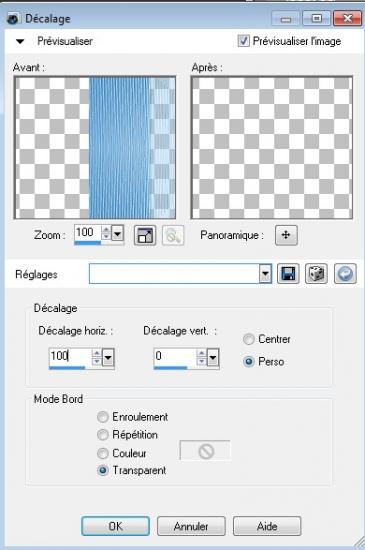Select the Perso radio button

[x=249, y=362]
